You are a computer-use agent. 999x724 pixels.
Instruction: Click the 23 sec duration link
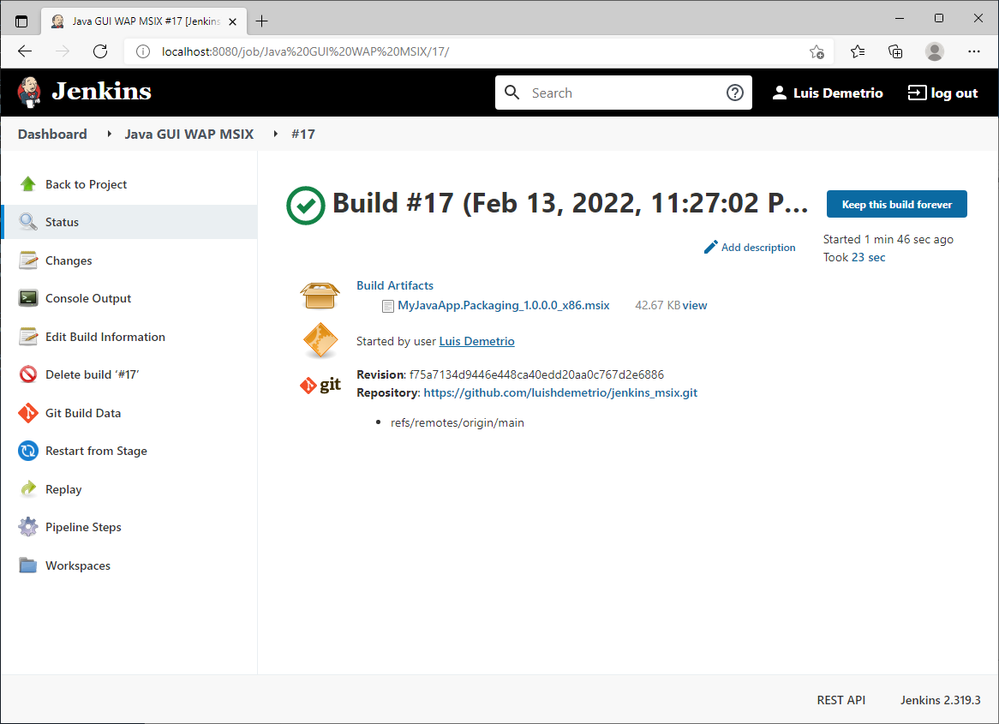(x=868, y=257)
